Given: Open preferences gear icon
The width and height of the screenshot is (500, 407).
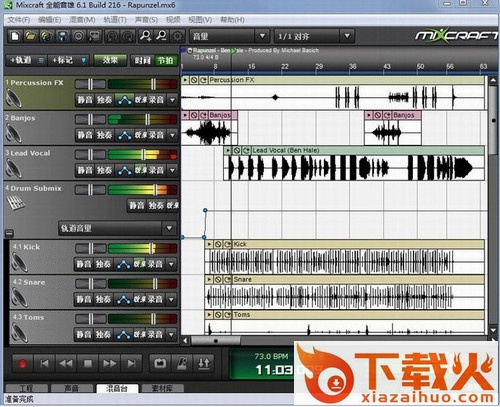Looking at the screenshot, I should (x=178, y=36).
